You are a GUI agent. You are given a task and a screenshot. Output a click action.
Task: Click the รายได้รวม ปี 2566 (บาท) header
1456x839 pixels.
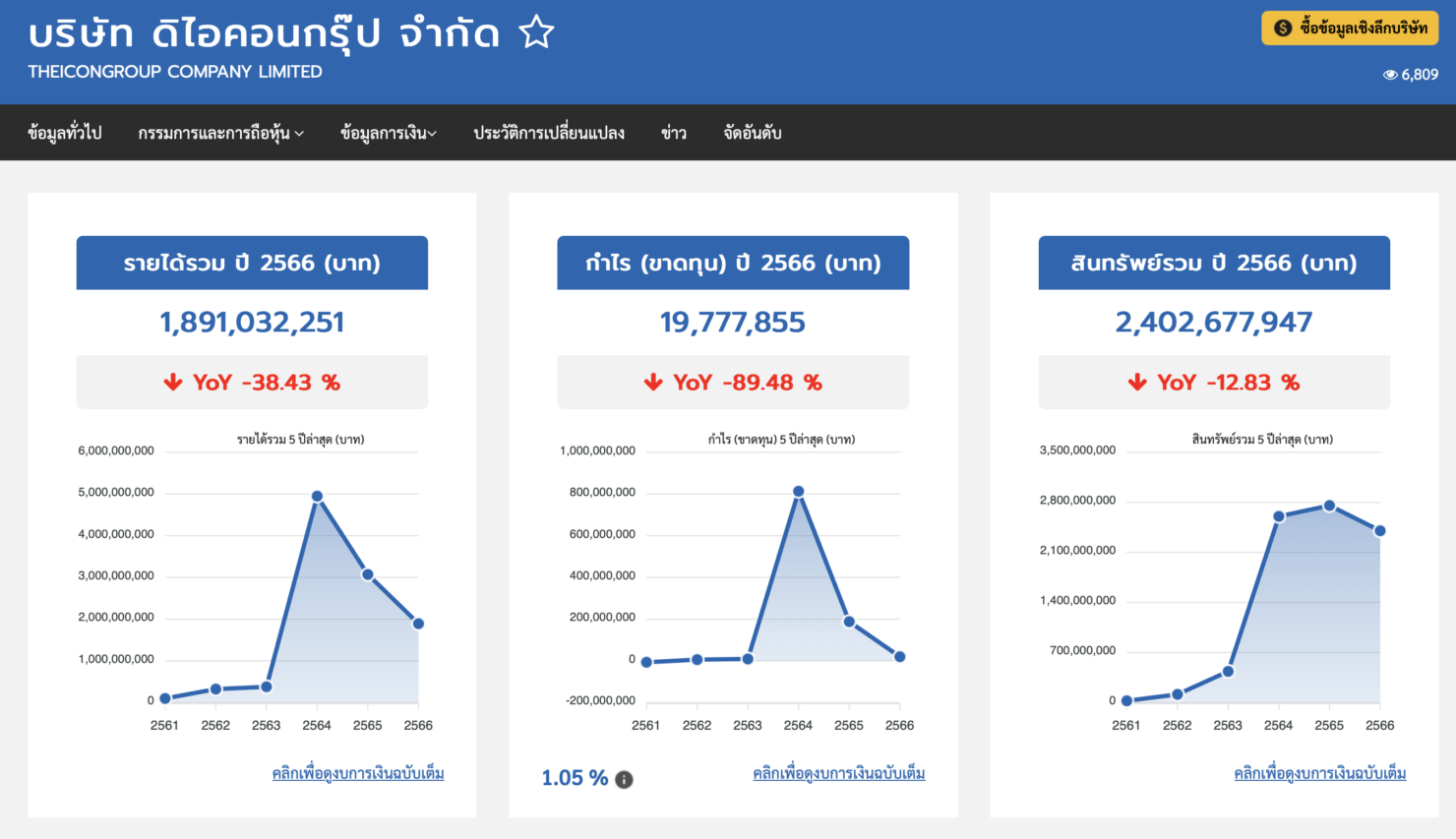point(252,263)
